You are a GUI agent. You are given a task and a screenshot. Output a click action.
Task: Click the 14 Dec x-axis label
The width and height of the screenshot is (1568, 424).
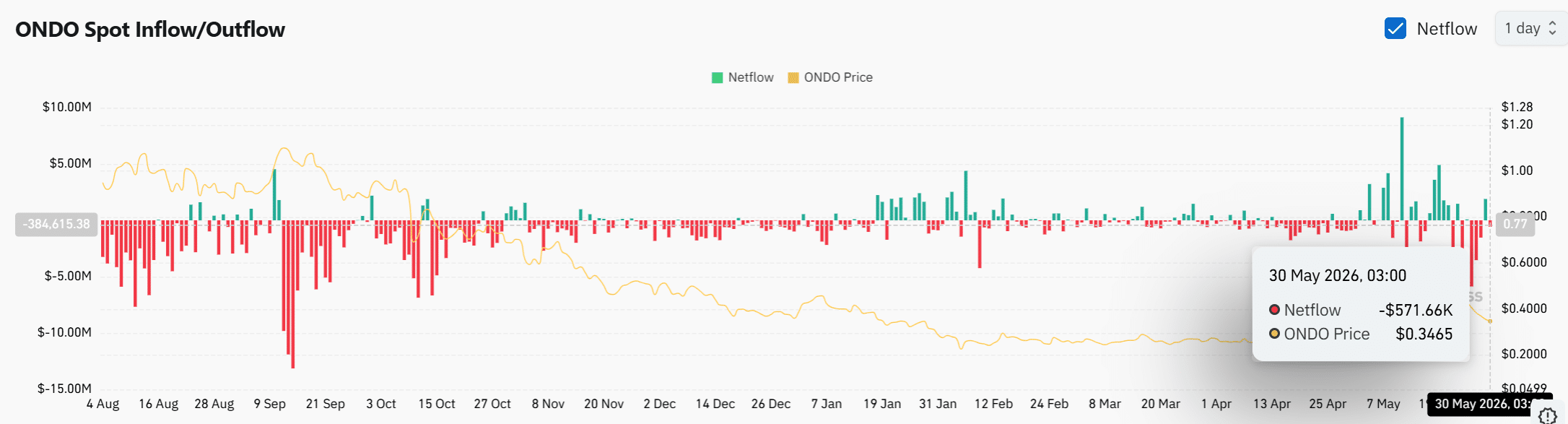pyautogui.click(x=715, y=404)
